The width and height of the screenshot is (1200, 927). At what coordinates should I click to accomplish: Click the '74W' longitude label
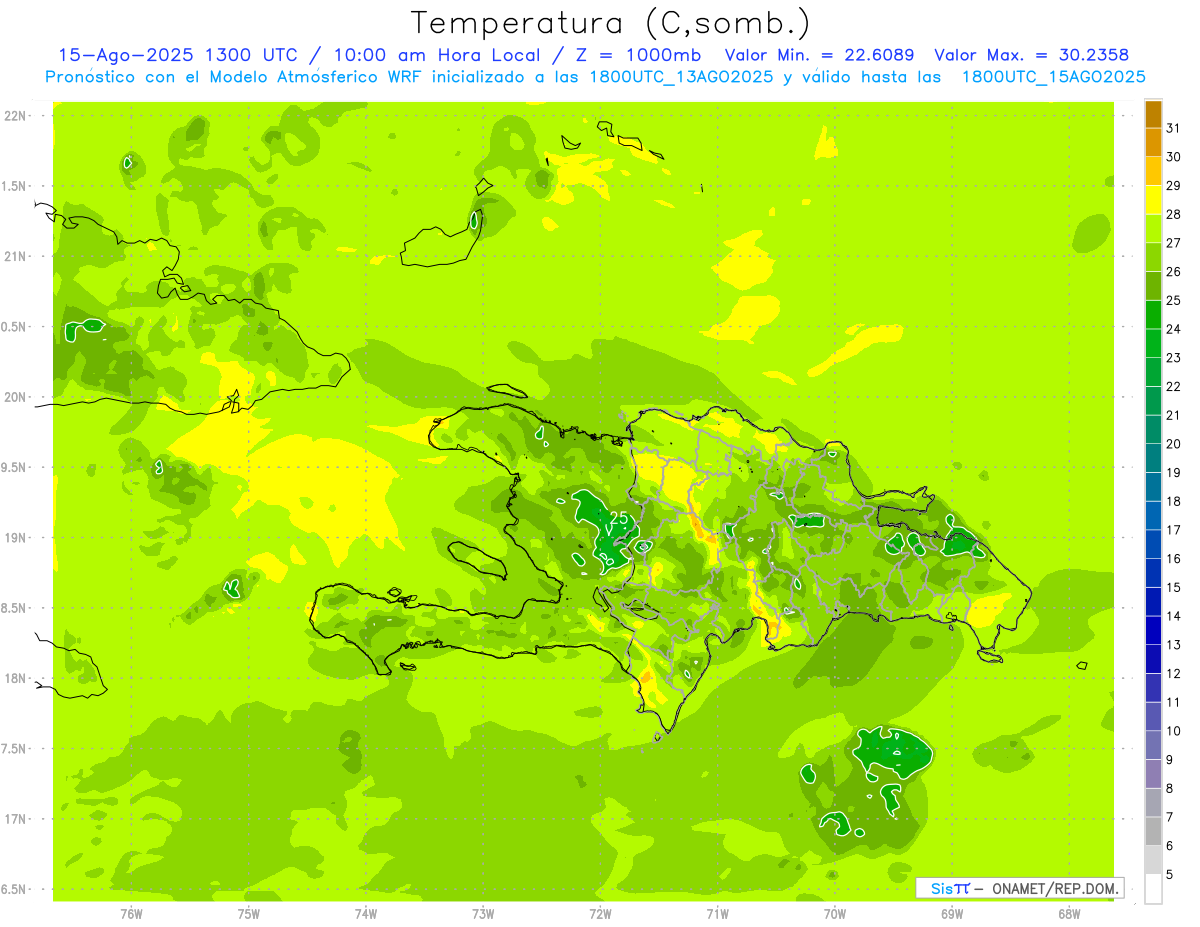point(366,913)
